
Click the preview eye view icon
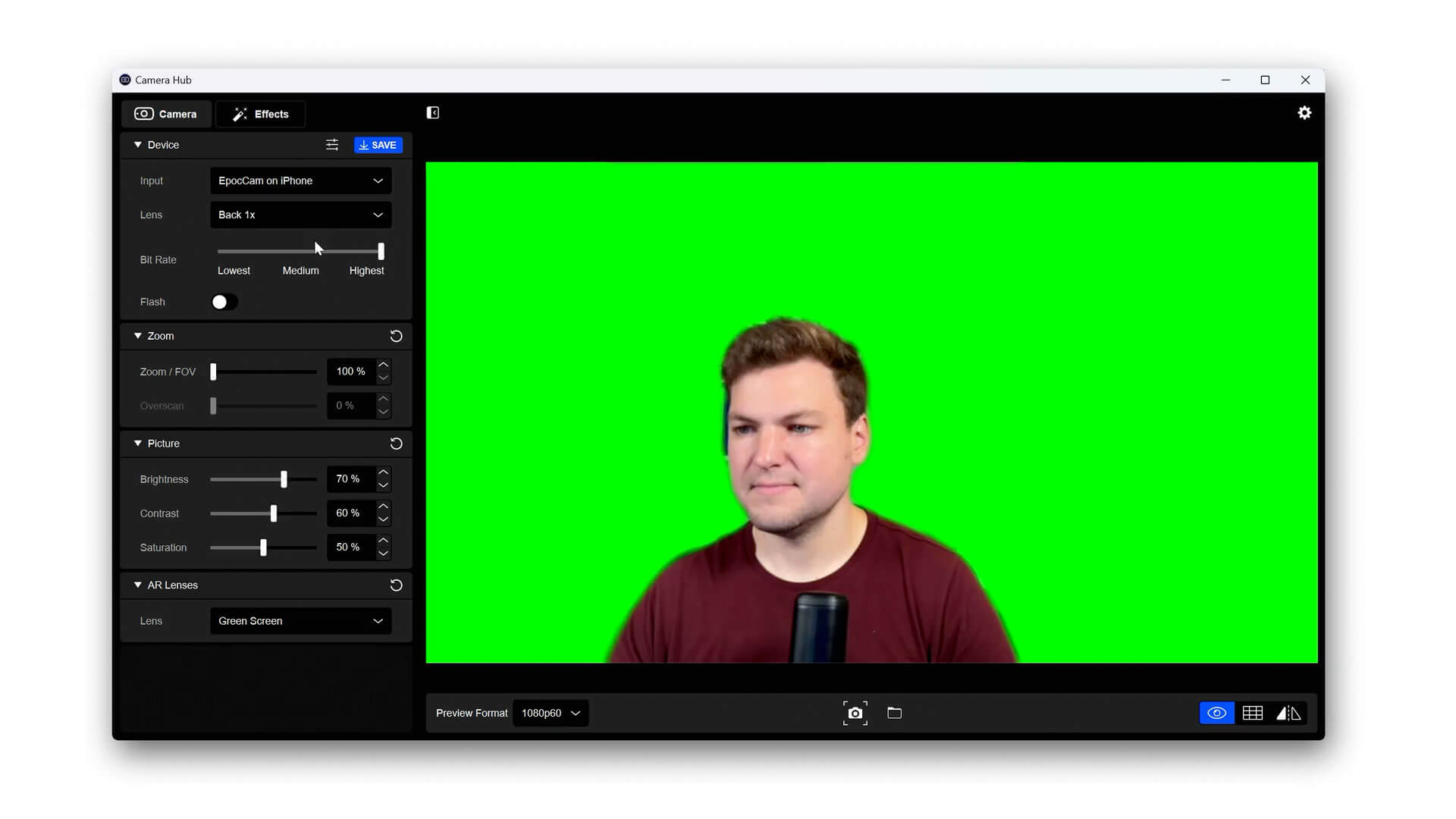coord(1216,713)
